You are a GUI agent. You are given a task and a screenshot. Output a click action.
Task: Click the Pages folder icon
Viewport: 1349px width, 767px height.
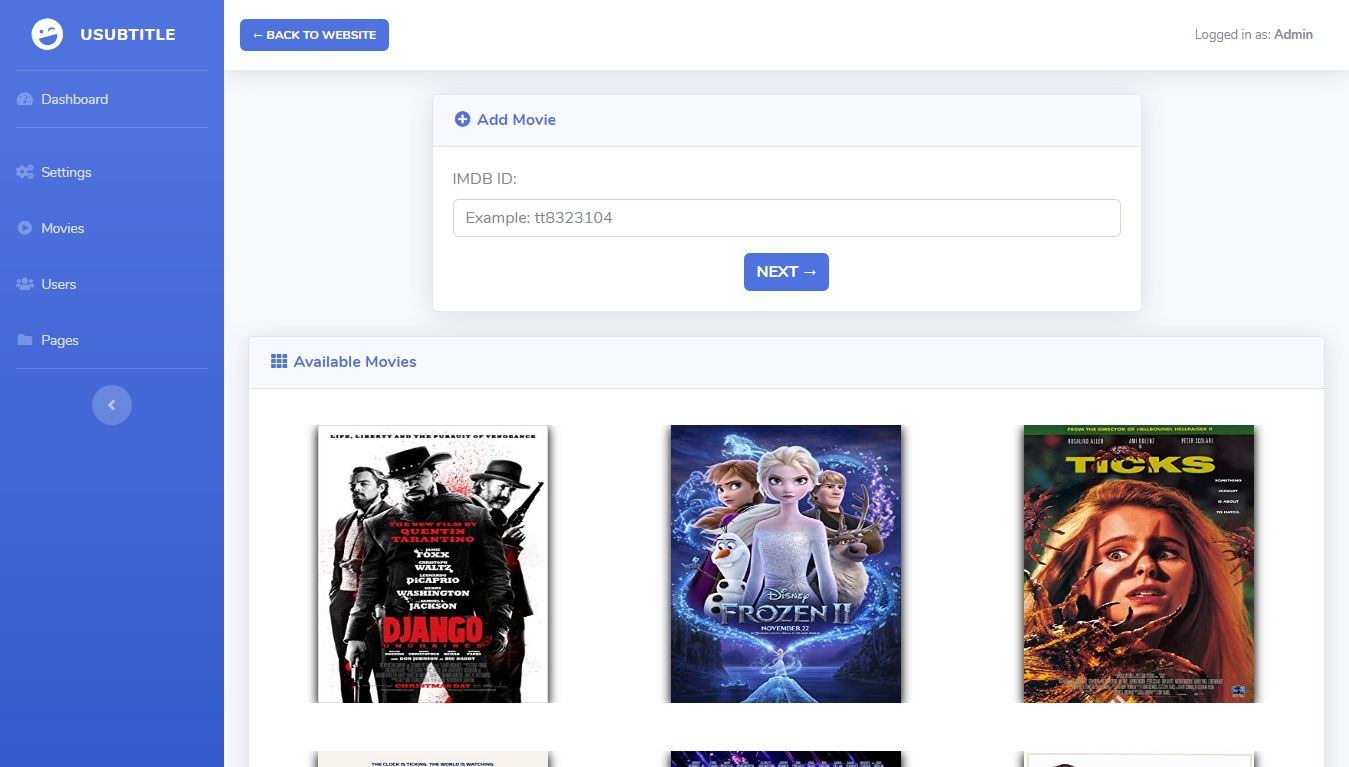25,340
